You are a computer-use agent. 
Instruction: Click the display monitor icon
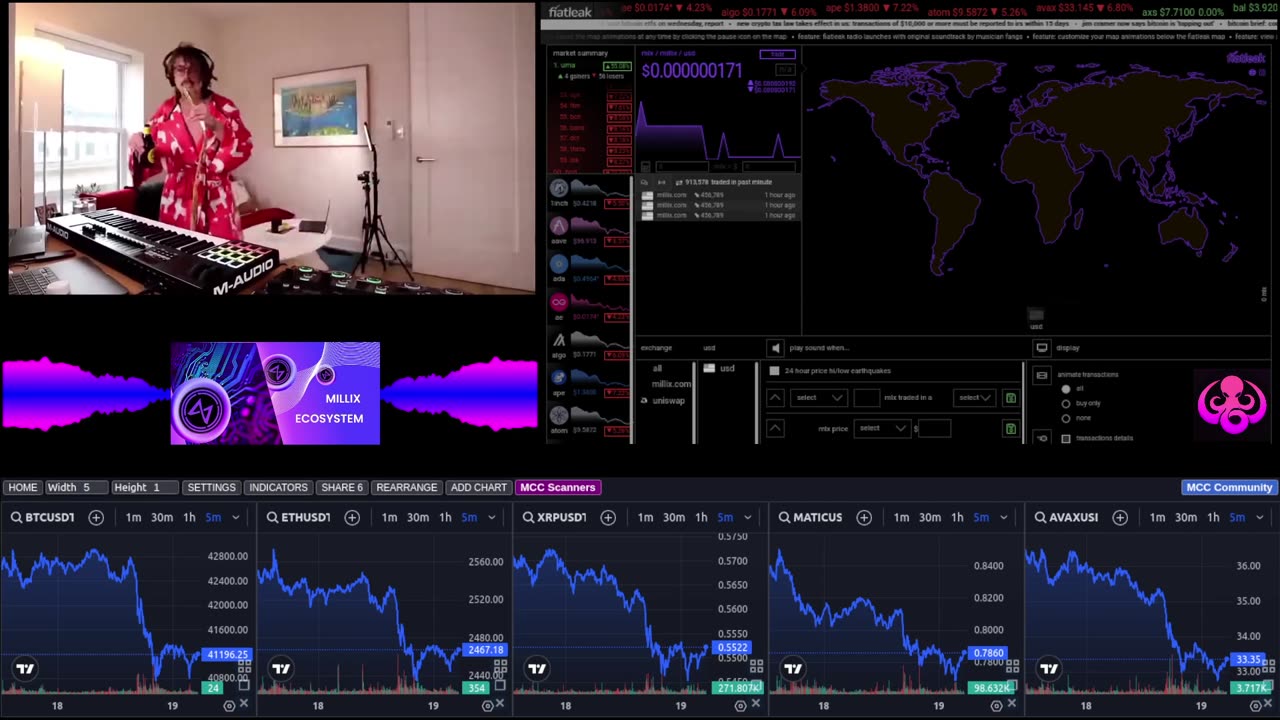coord(1041,348)
